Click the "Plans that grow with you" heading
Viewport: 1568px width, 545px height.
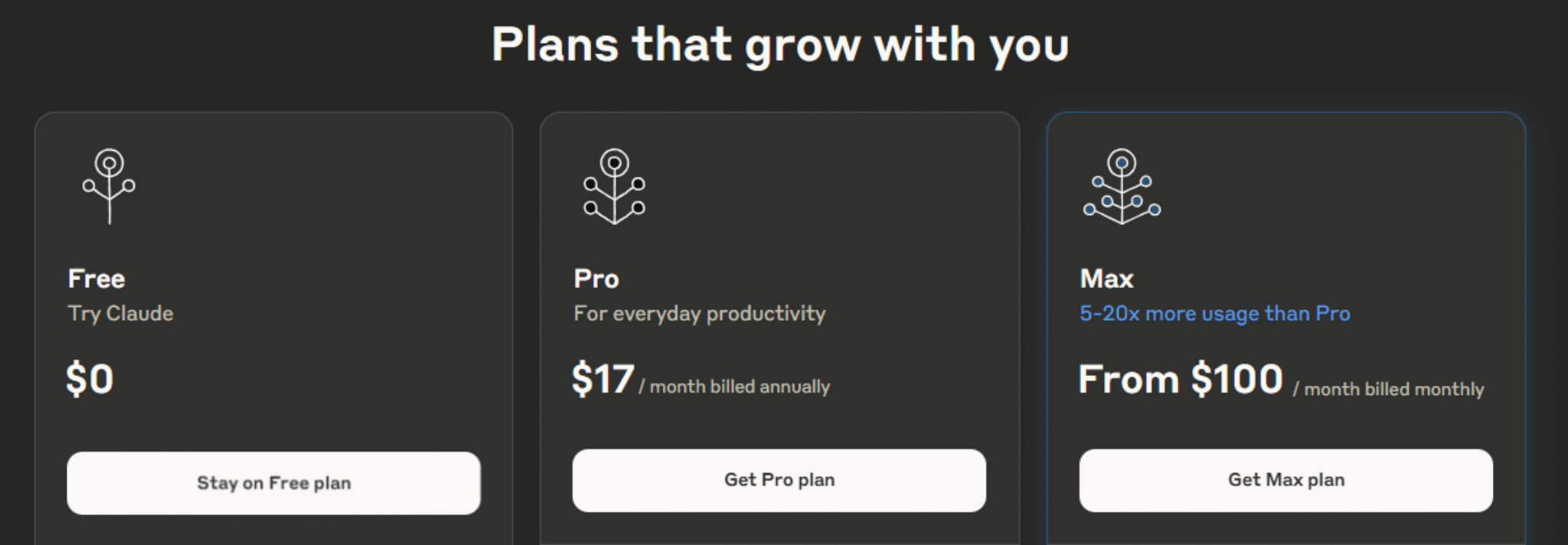coord(780,44)
